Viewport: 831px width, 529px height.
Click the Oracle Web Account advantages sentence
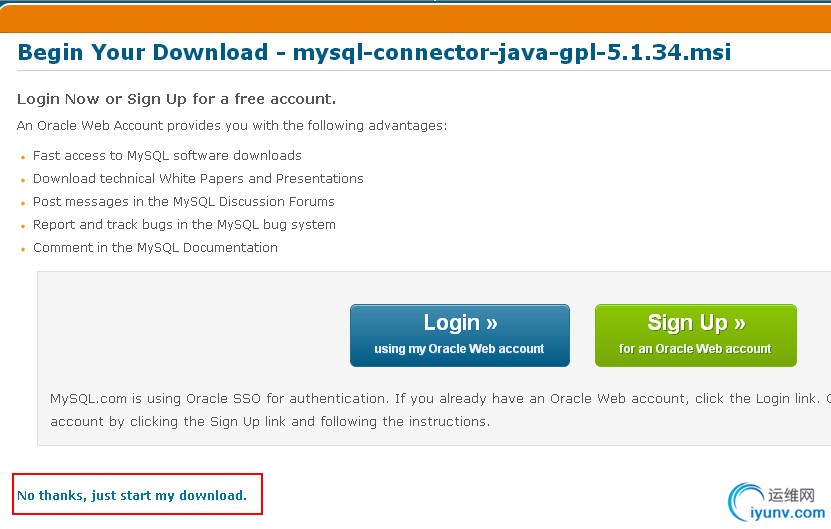[x=232, y=126]
